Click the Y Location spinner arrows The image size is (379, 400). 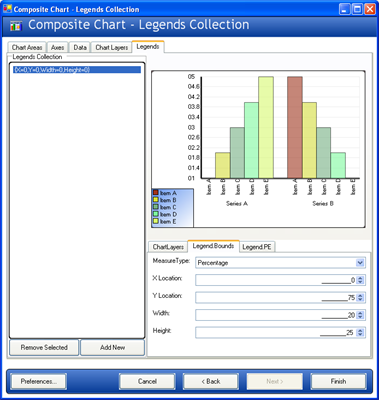tap(360, 297)
